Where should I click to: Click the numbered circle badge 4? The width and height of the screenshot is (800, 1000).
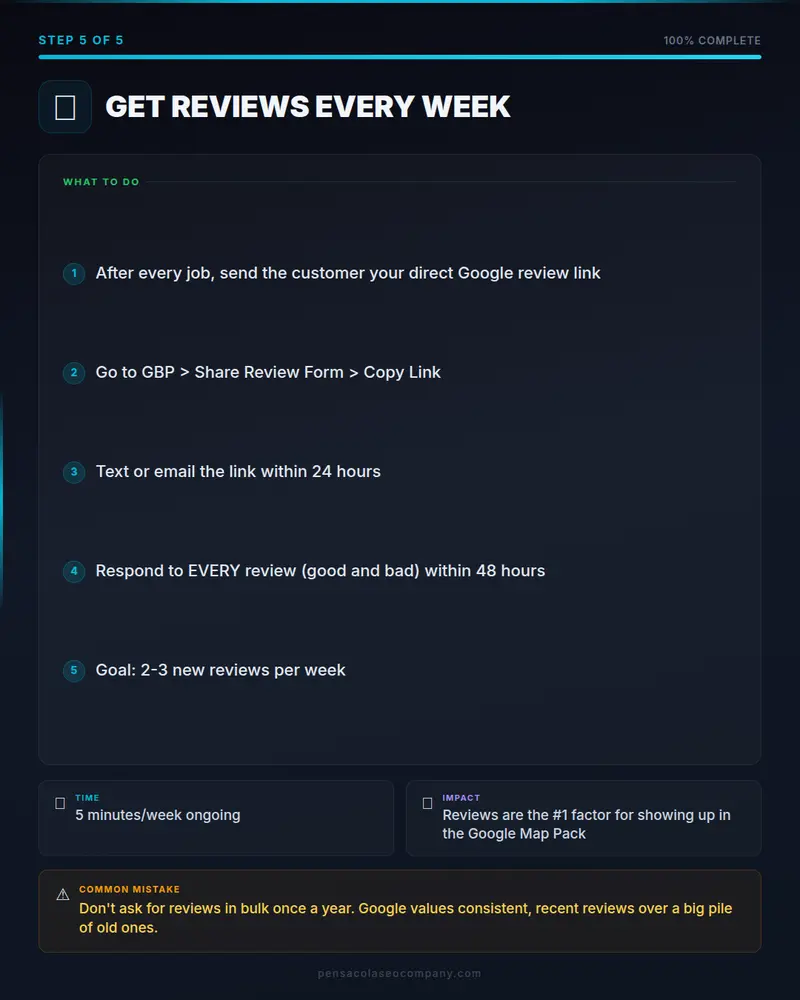[74, 571]
